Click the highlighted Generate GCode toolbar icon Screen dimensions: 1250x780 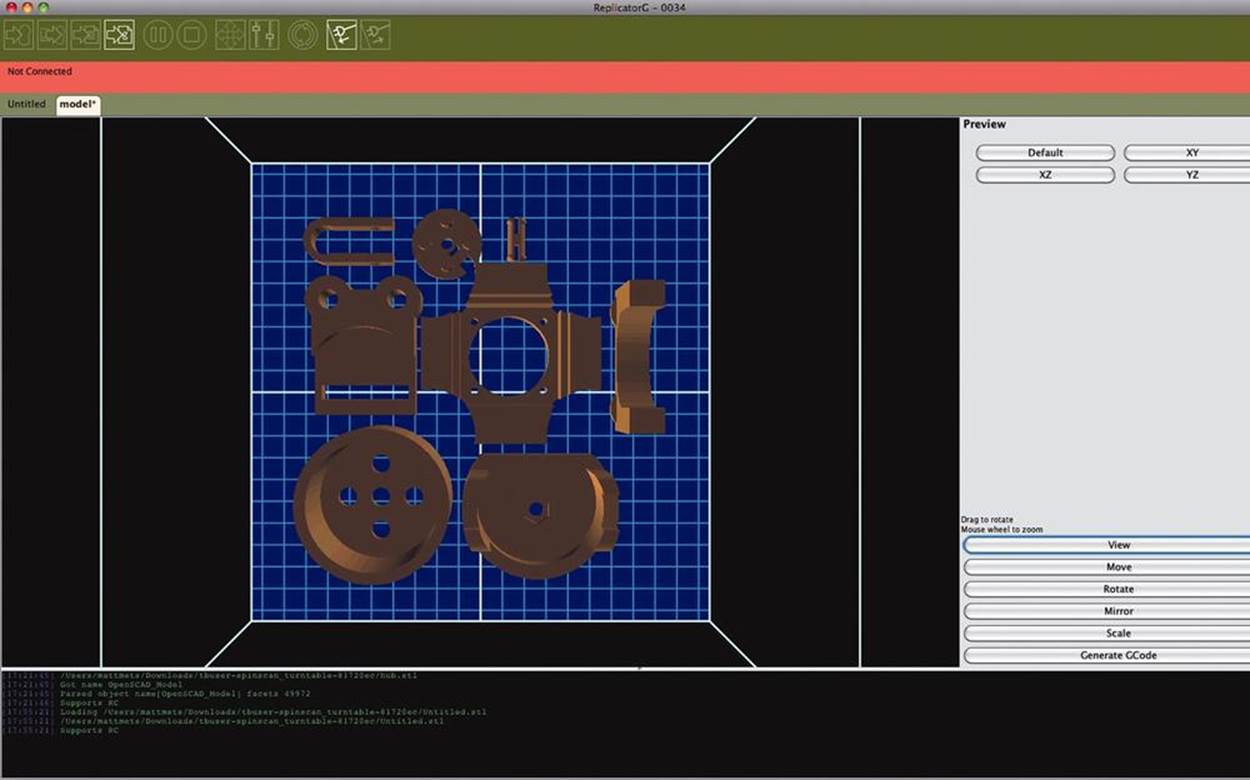[119, 36]
